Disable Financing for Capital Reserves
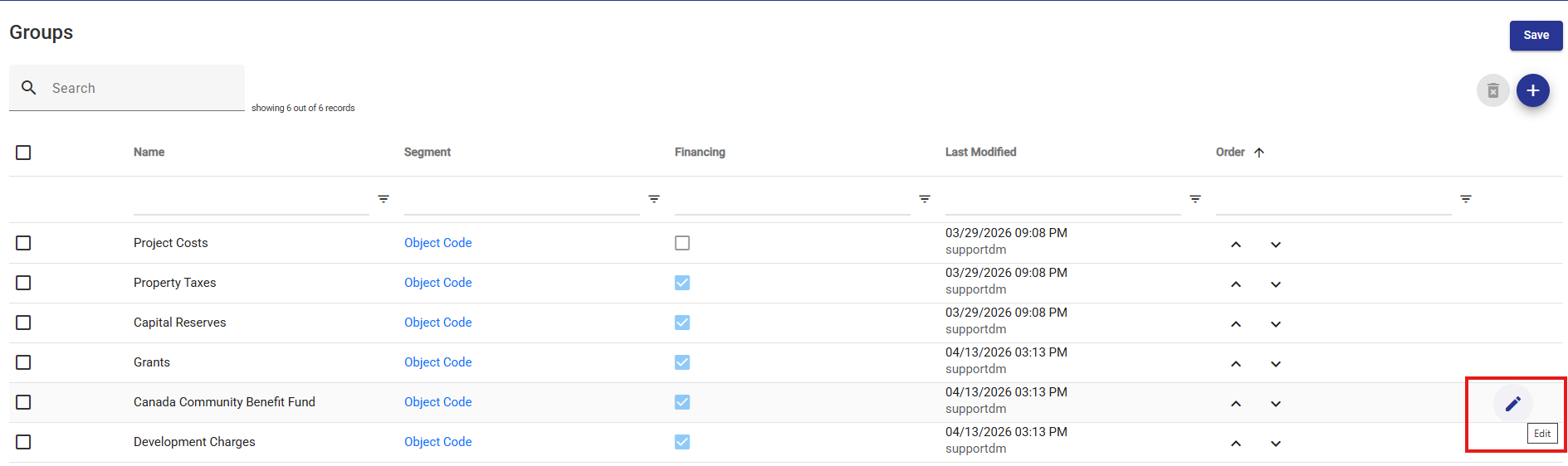Image resolution: width=1568 pixels, height=466 pixels. (x=682, y=323)
